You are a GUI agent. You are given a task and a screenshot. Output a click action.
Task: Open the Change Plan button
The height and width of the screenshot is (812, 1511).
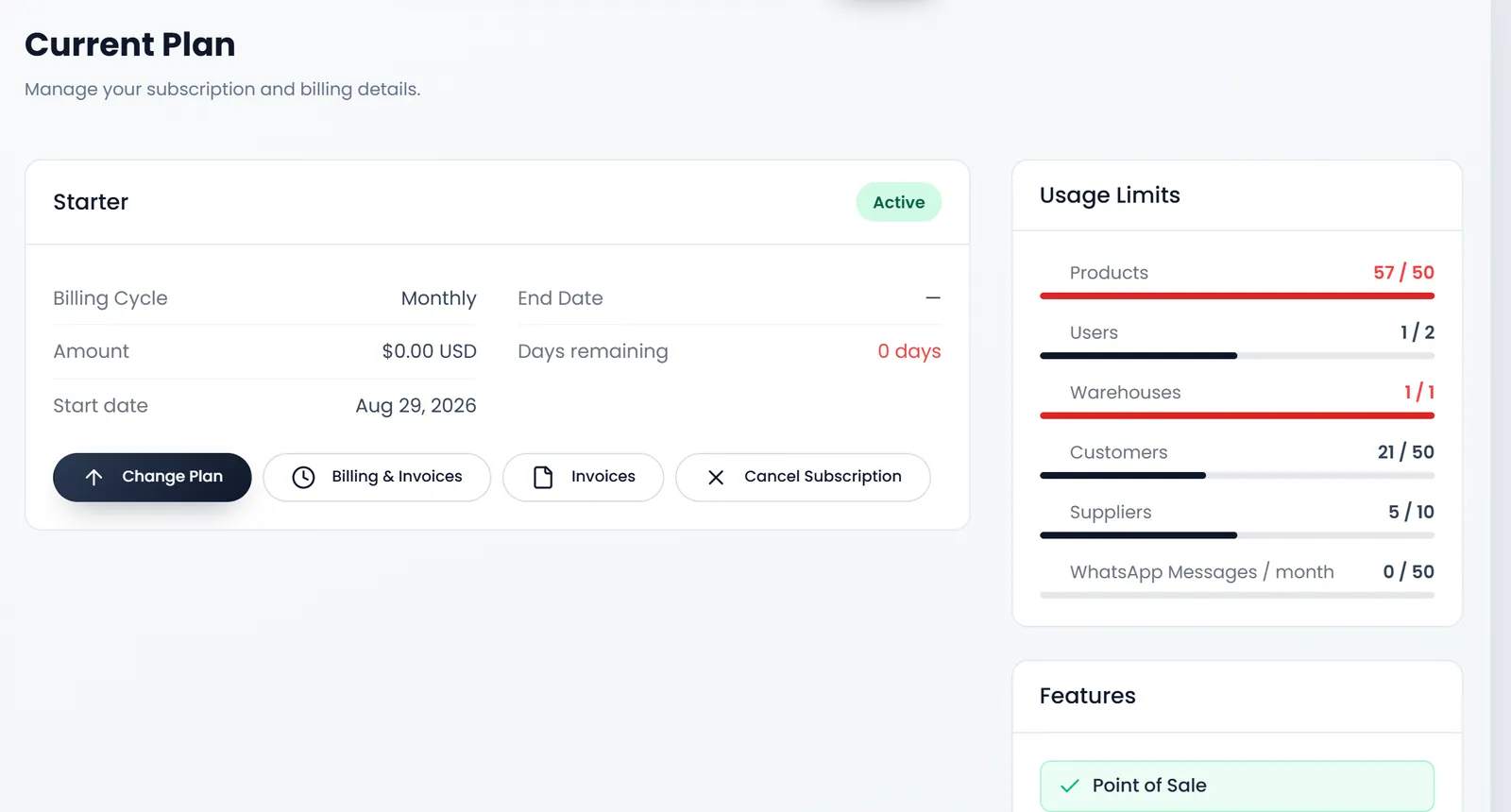point(152,477)
